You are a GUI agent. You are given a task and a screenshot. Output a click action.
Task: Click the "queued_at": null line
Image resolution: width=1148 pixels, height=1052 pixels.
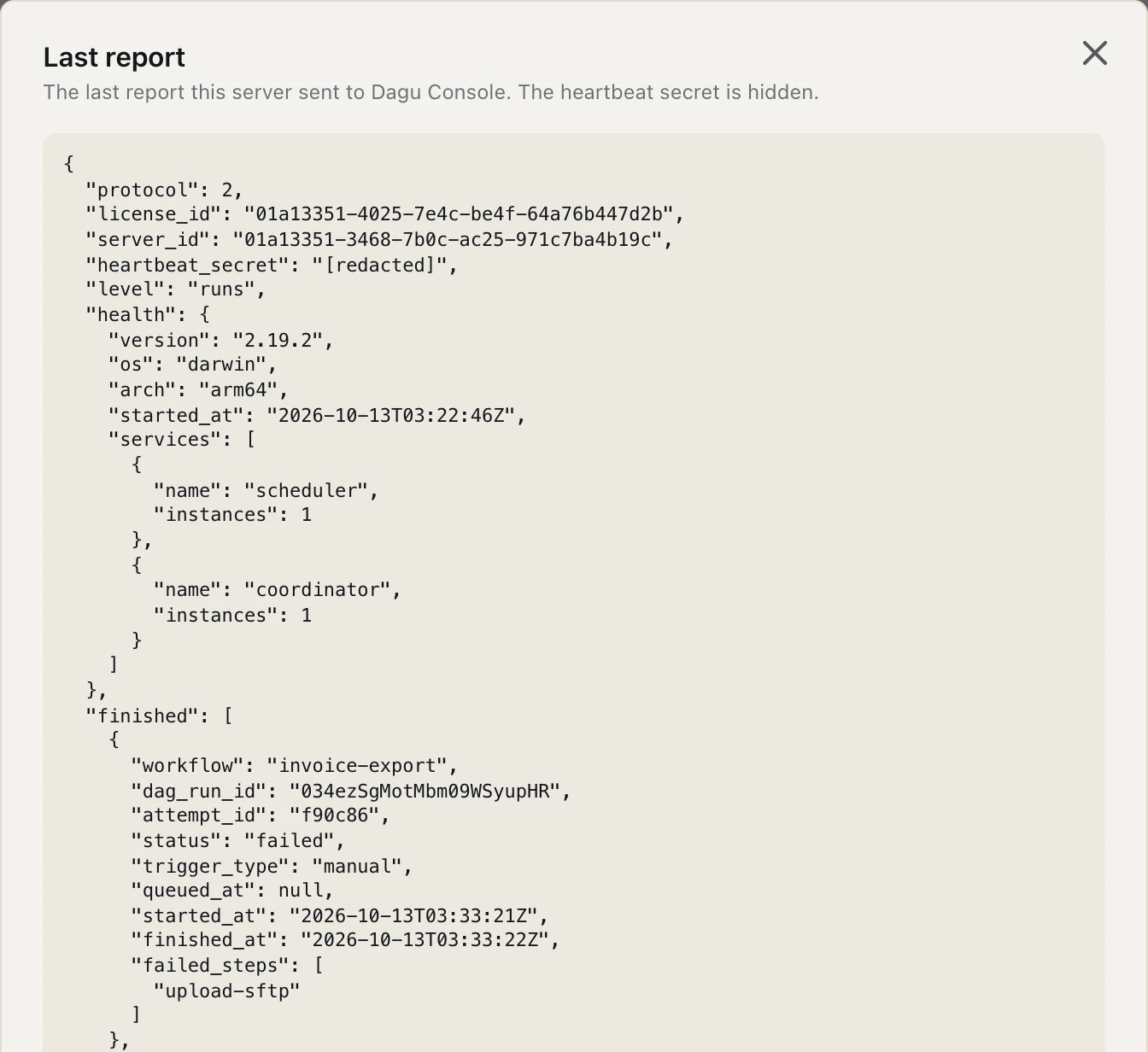point(232,891)
